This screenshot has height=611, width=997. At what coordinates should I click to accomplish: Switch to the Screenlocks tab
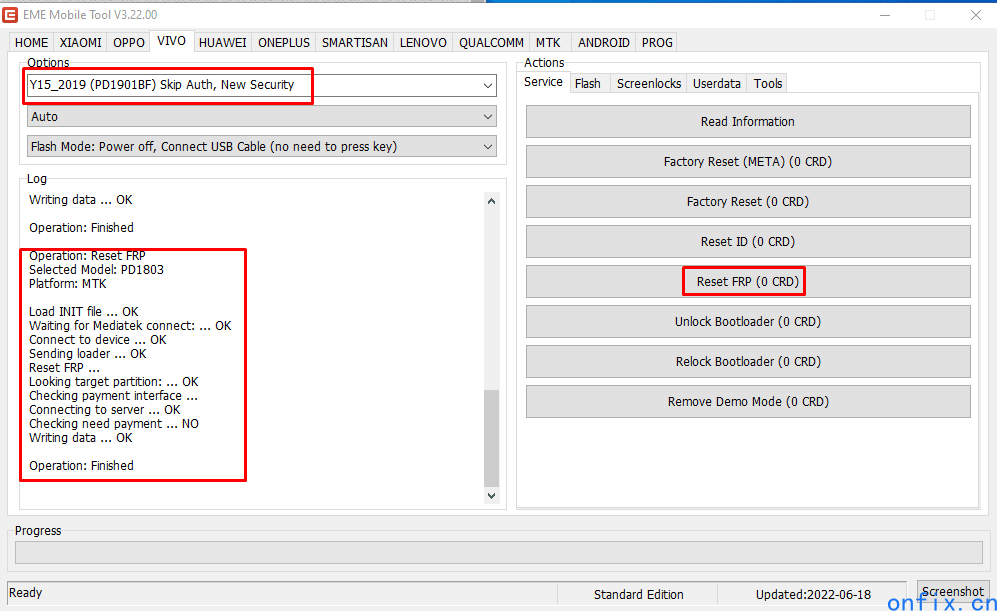(x=649, y=83)
